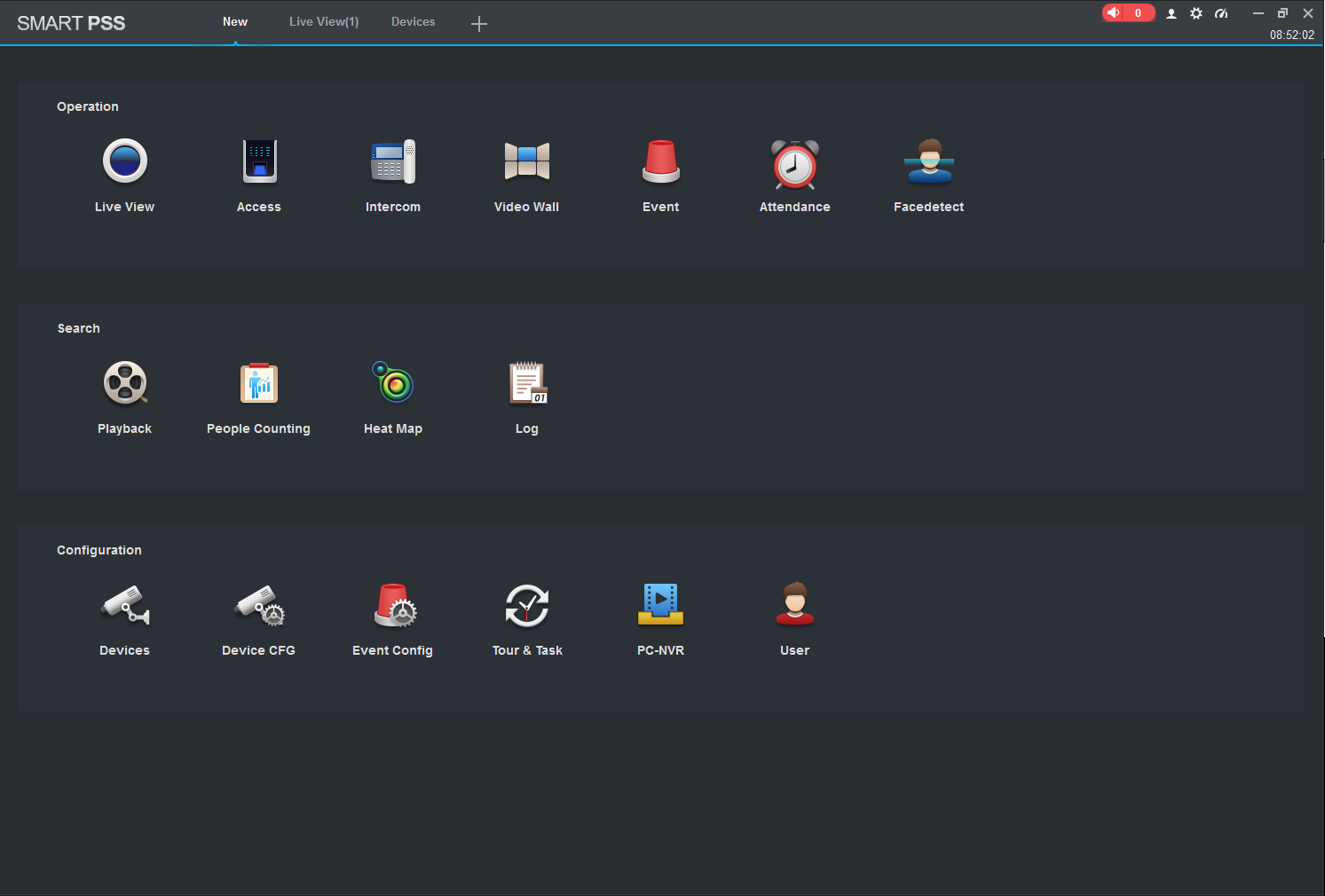The height and width of the screenshot is (896, 1325).
Task: Click the 'Event Config' label text
Action: tap(393, 650)
